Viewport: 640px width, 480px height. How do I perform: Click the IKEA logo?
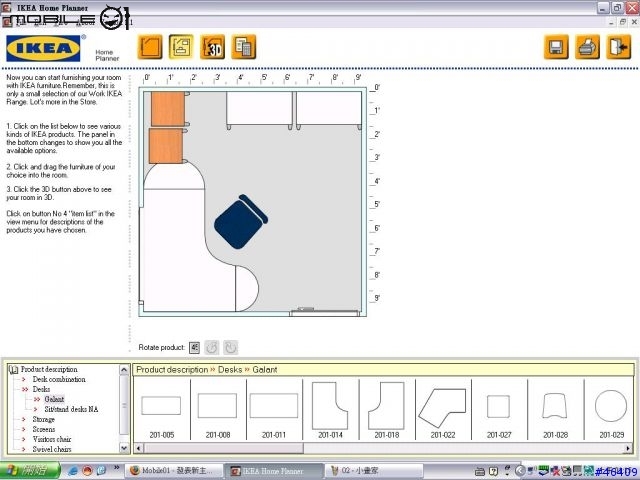point(43,48)
